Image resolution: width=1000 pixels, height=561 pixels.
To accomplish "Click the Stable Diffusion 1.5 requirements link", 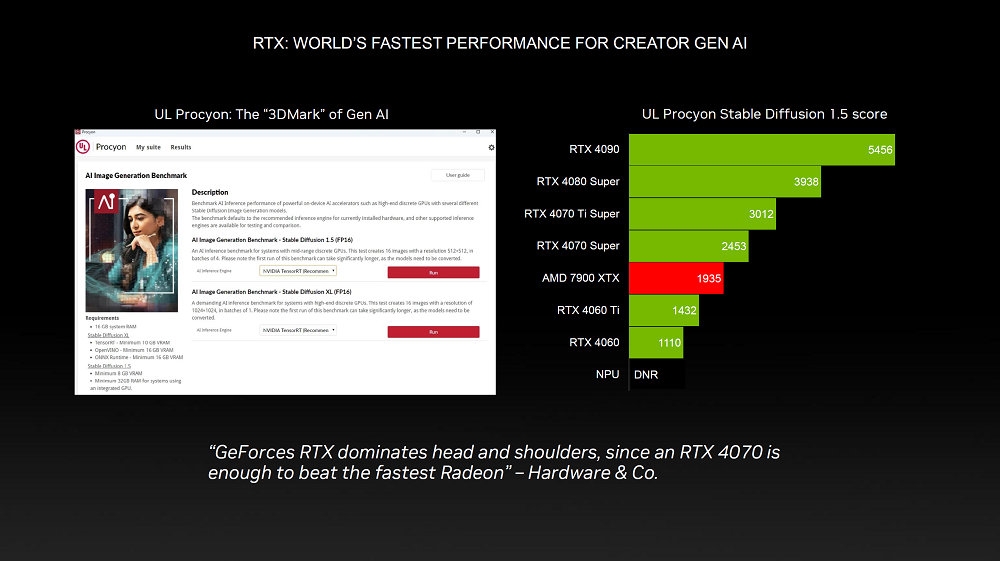I will click(108, 366).
